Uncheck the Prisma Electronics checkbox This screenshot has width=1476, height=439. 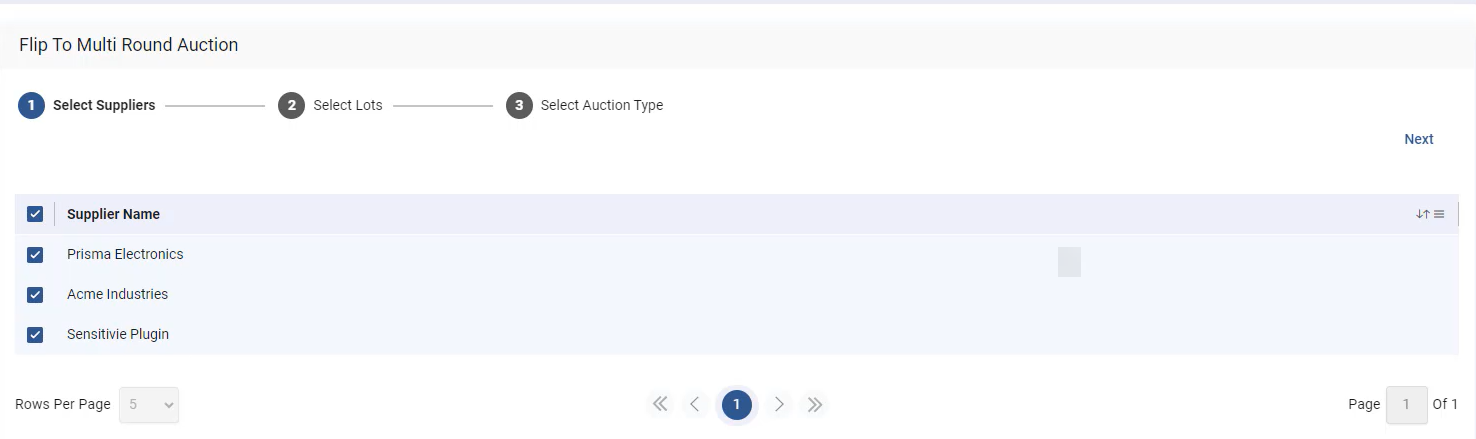[x=35, y=255]
